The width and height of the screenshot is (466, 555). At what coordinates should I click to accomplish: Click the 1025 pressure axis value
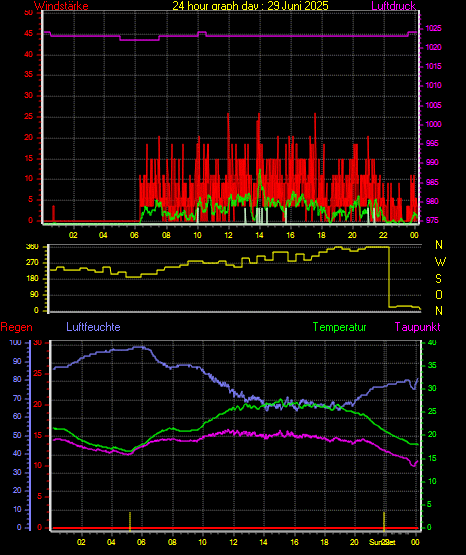point(433,28)
